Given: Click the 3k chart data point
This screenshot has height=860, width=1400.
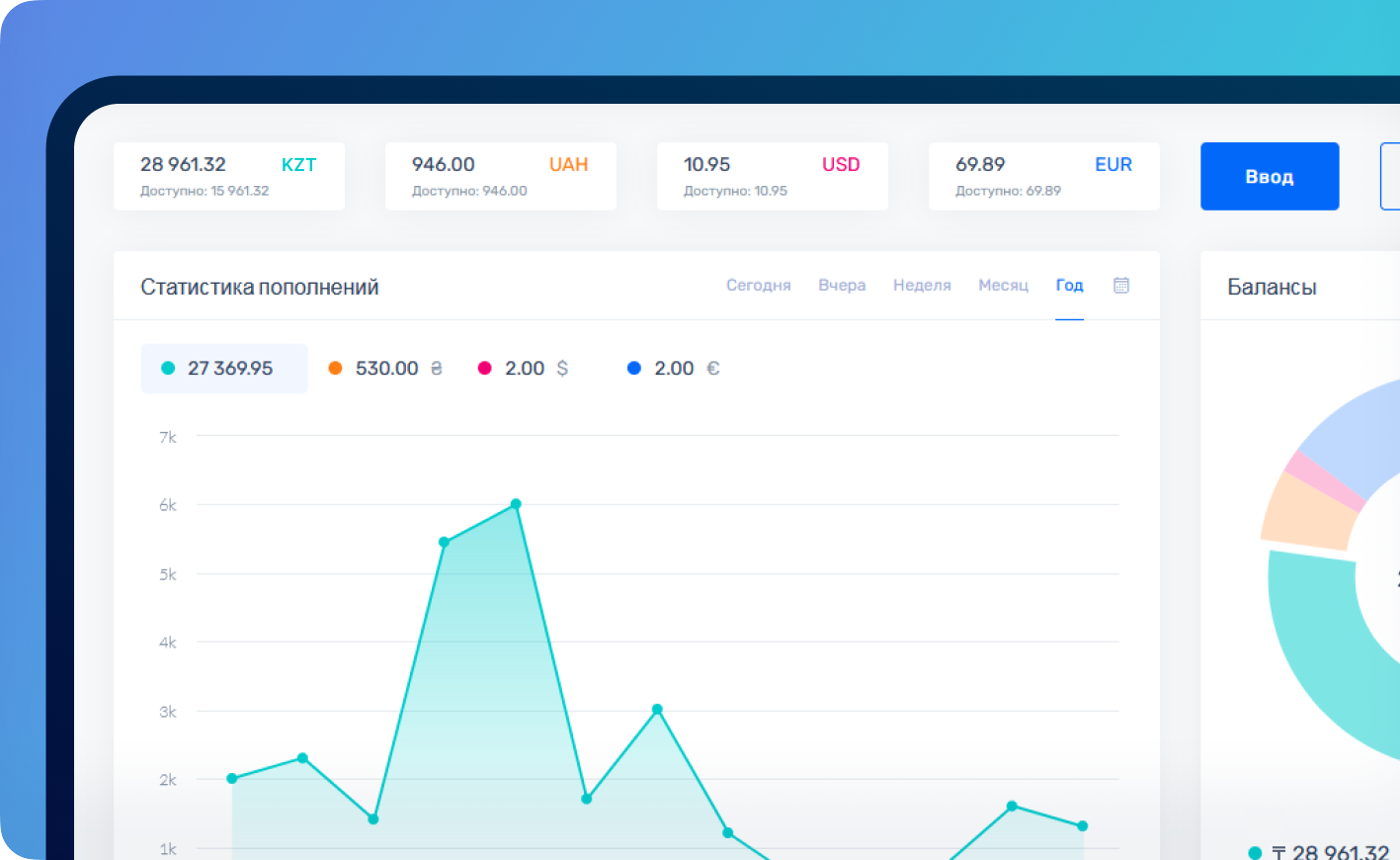Looking at the screenshot, I should click(x=657, y=710).
